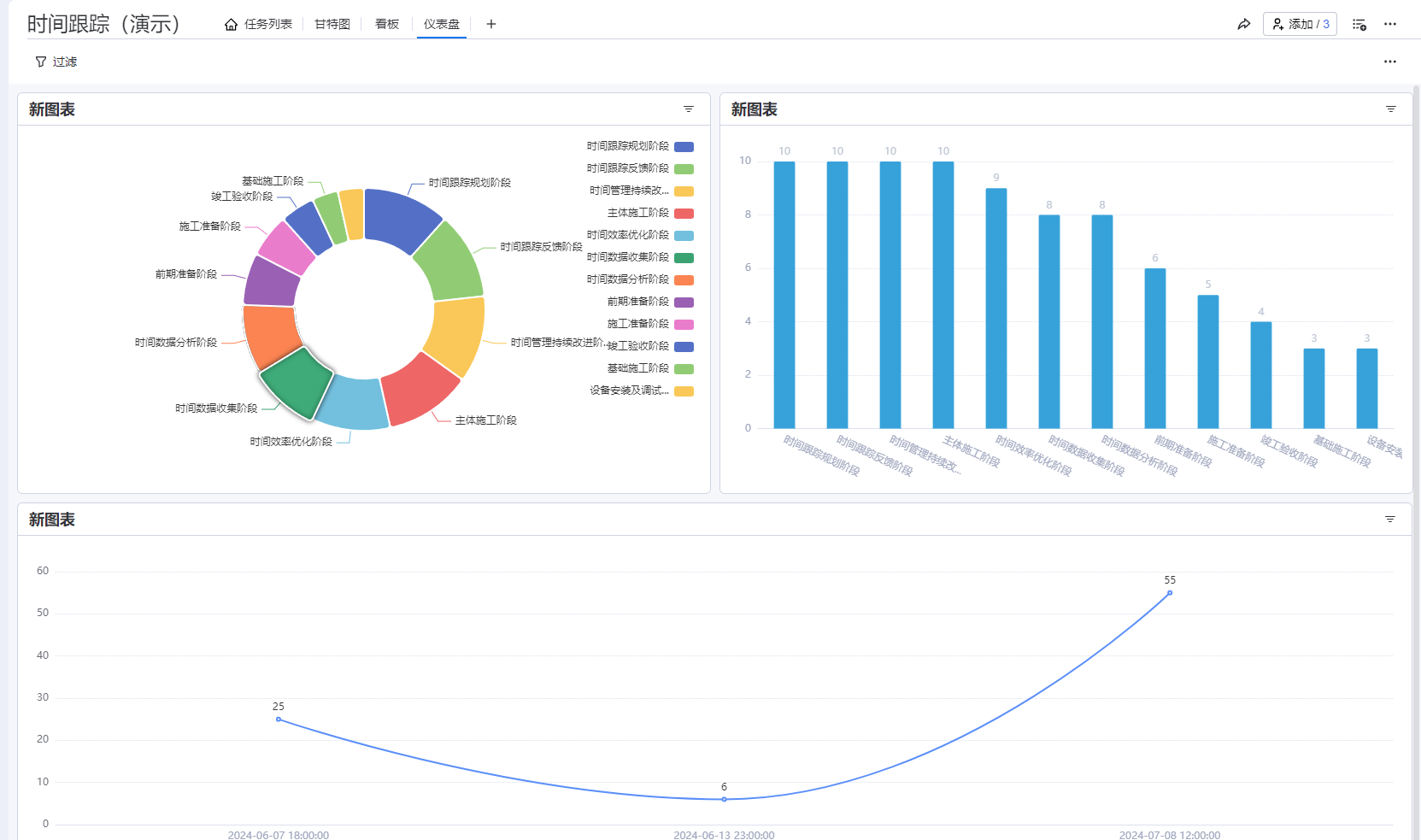Toggle 施工准备阶段 legend entry

point(650,324)
